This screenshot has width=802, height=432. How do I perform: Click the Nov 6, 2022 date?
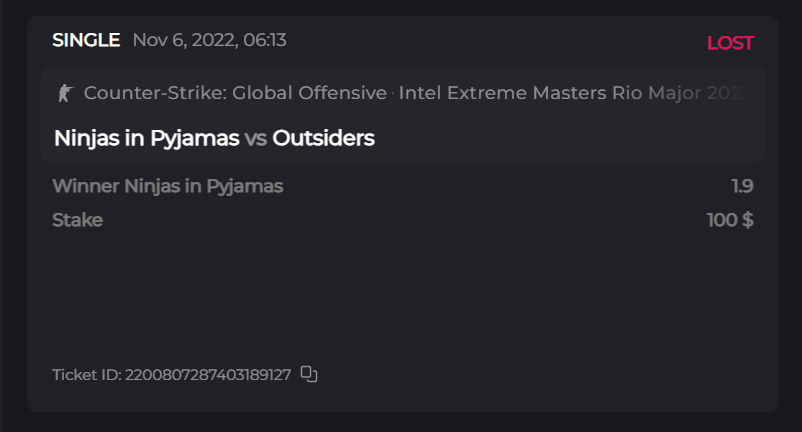184,40
